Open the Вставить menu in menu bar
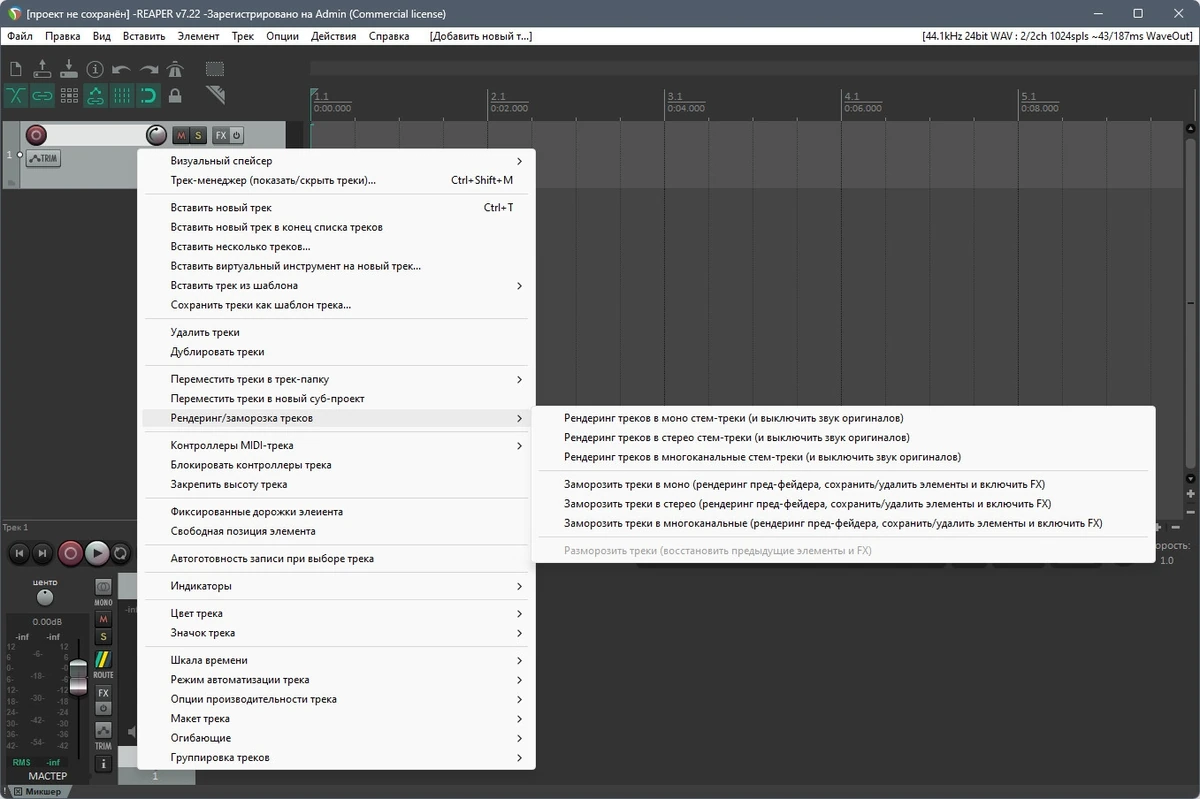1200x799 pixels. click(x=144, y=36)
